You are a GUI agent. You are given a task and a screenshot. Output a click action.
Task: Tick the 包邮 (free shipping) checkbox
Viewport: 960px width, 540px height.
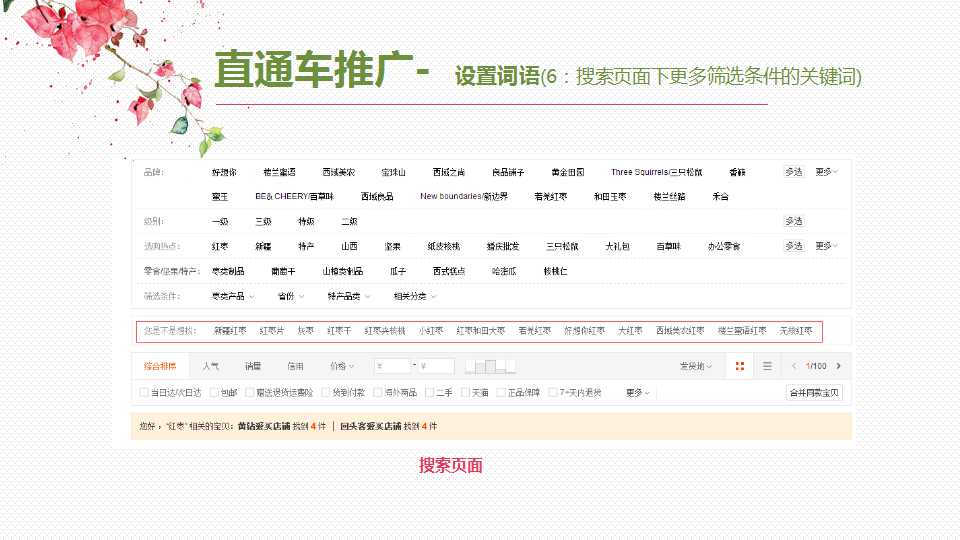[214, 393]
